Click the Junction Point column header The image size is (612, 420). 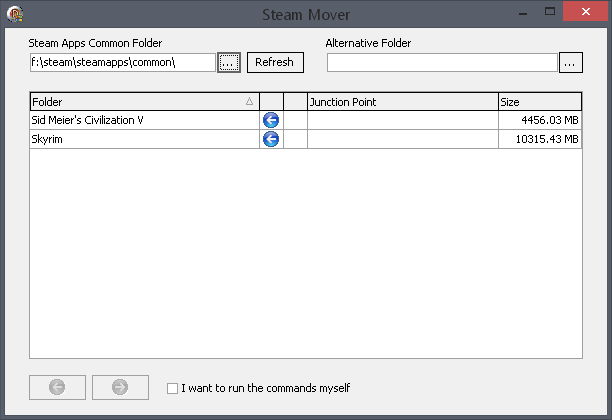(x=403, y=102)
